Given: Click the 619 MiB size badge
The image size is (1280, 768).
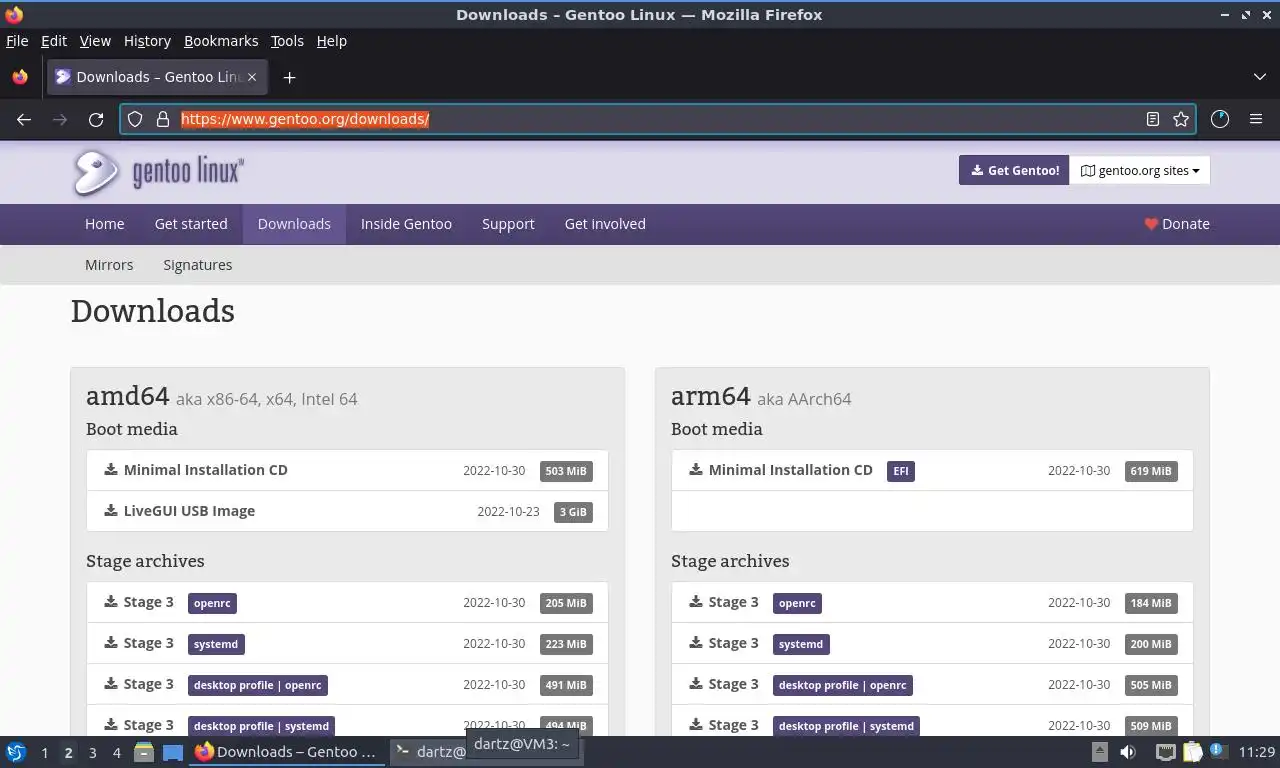Looking at the screenshot, I should coord(1151,471).
